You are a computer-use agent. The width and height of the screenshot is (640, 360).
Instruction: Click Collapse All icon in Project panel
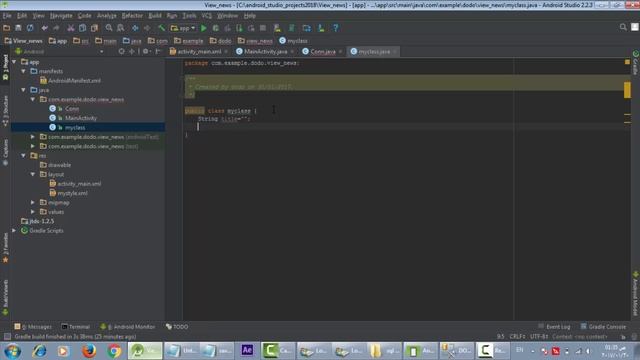131,52
